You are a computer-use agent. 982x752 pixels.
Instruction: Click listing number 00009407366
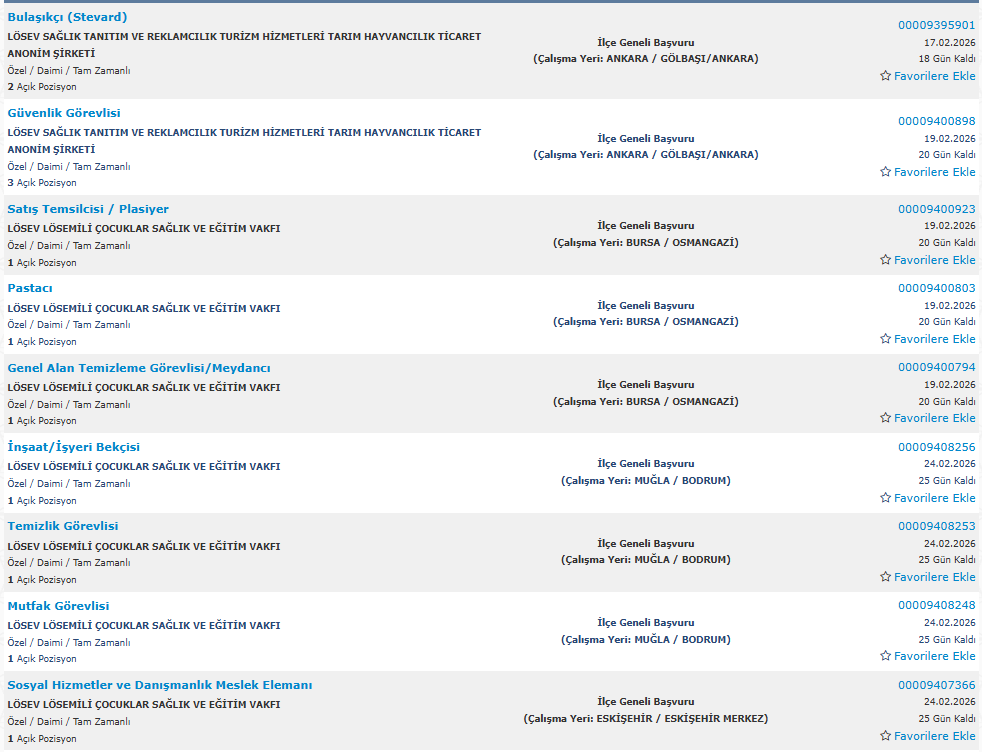[936, 685]
